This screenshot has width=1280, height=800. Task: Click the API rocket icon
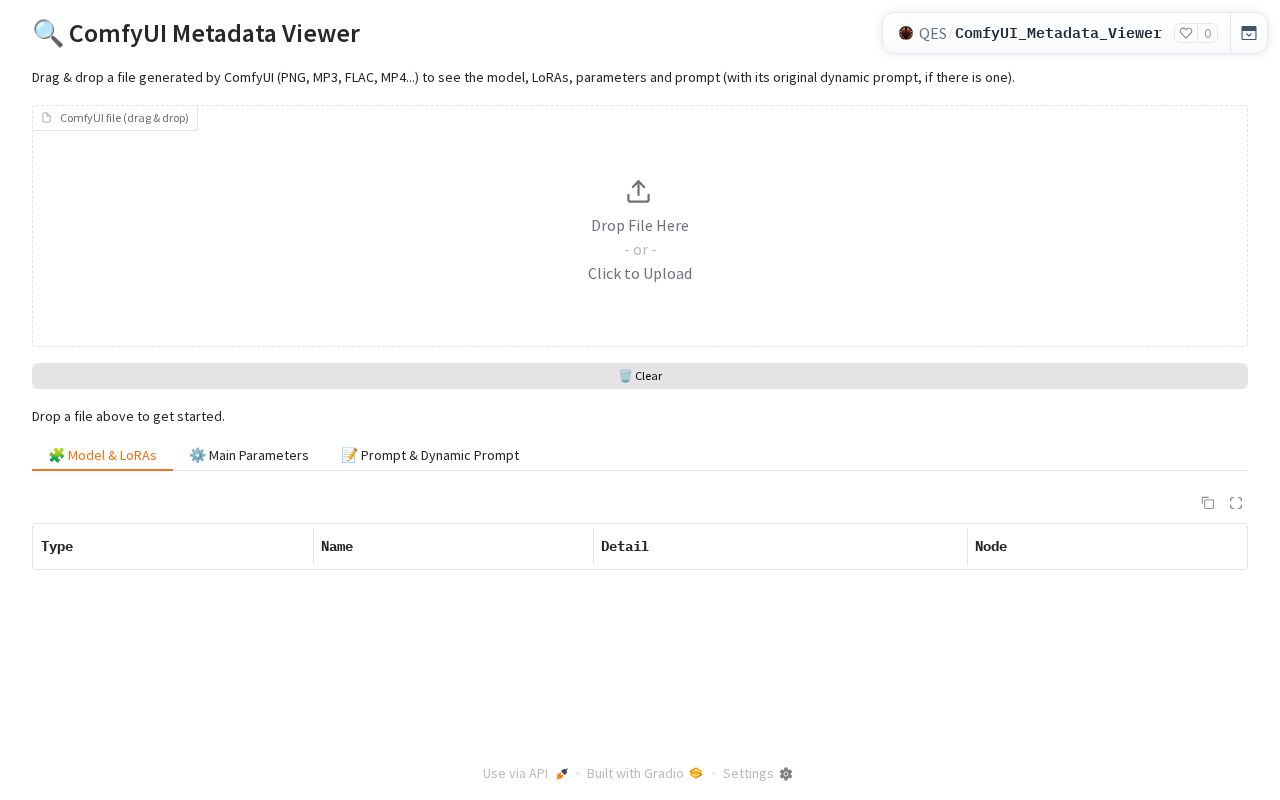tap(562, 774)
